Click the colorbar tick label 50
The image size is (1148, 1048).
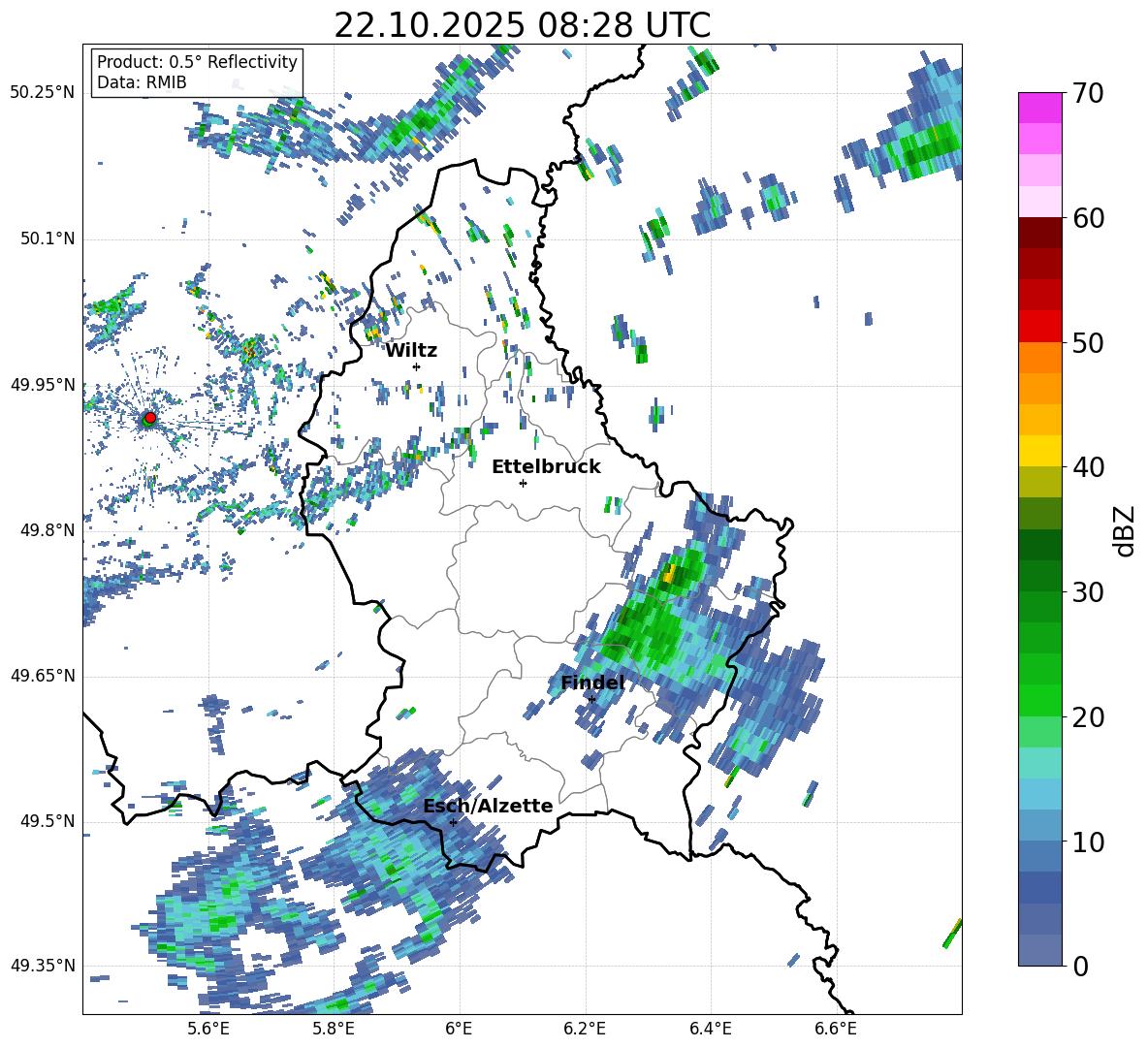point(1088,342)
